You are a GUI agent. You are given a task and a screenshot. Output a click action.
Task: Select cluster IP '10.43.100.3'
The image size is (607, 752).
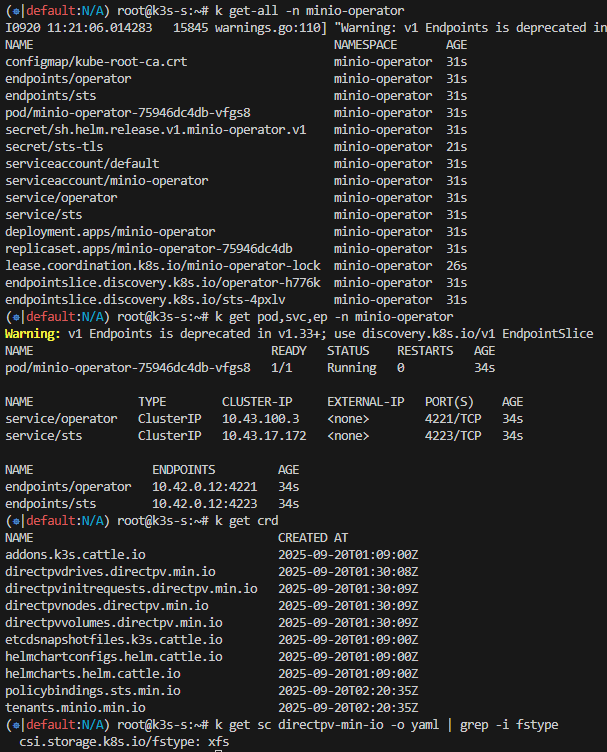coord(260,419)
